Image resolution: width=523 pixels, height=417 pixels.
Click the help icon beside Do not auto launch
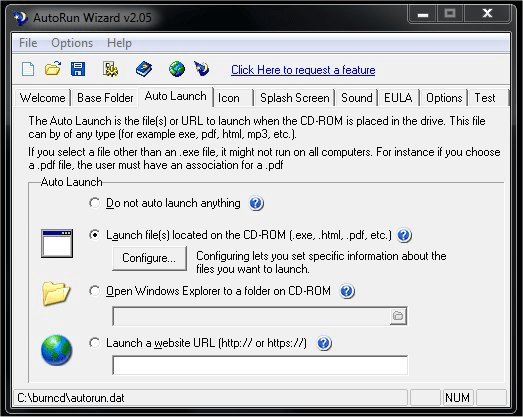coord(256,203)
